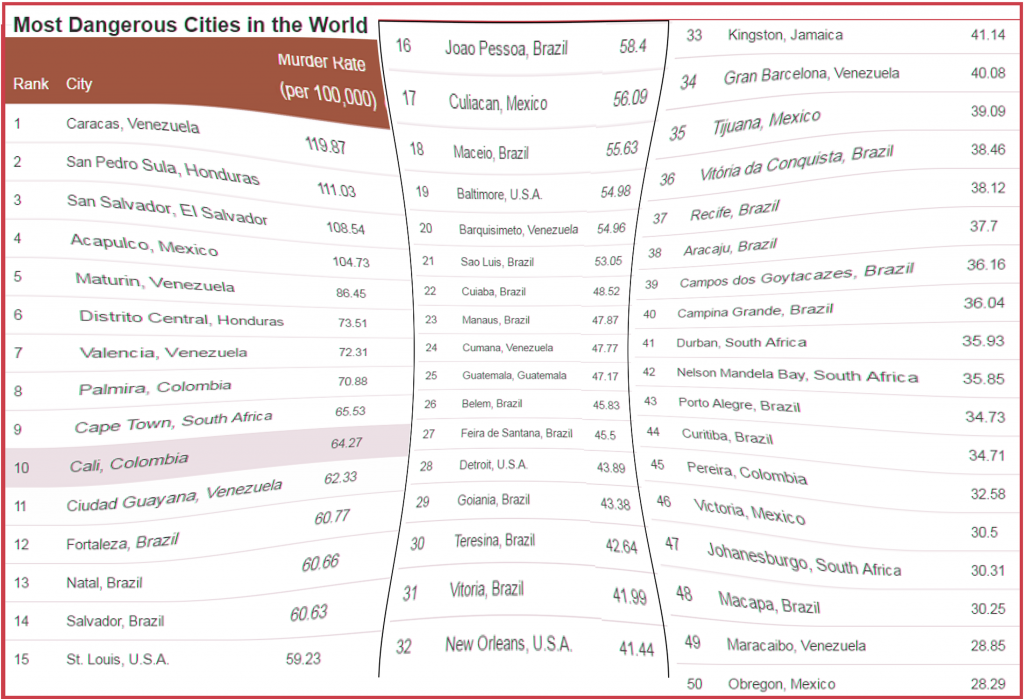The width and height of the screenshot is (1024, 699).
Task: Click 'Teresina, Brazil'
Action: coord(495,541)
